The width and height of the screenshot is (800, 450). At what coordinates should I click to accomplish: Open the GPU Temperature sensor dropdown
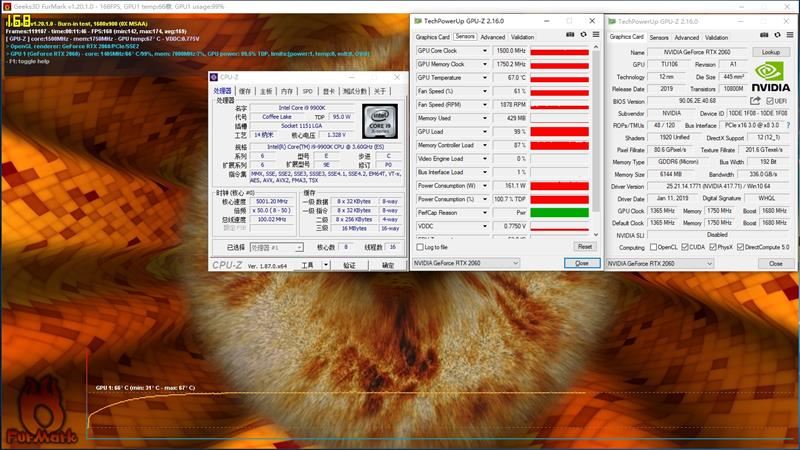coord(485,78)
